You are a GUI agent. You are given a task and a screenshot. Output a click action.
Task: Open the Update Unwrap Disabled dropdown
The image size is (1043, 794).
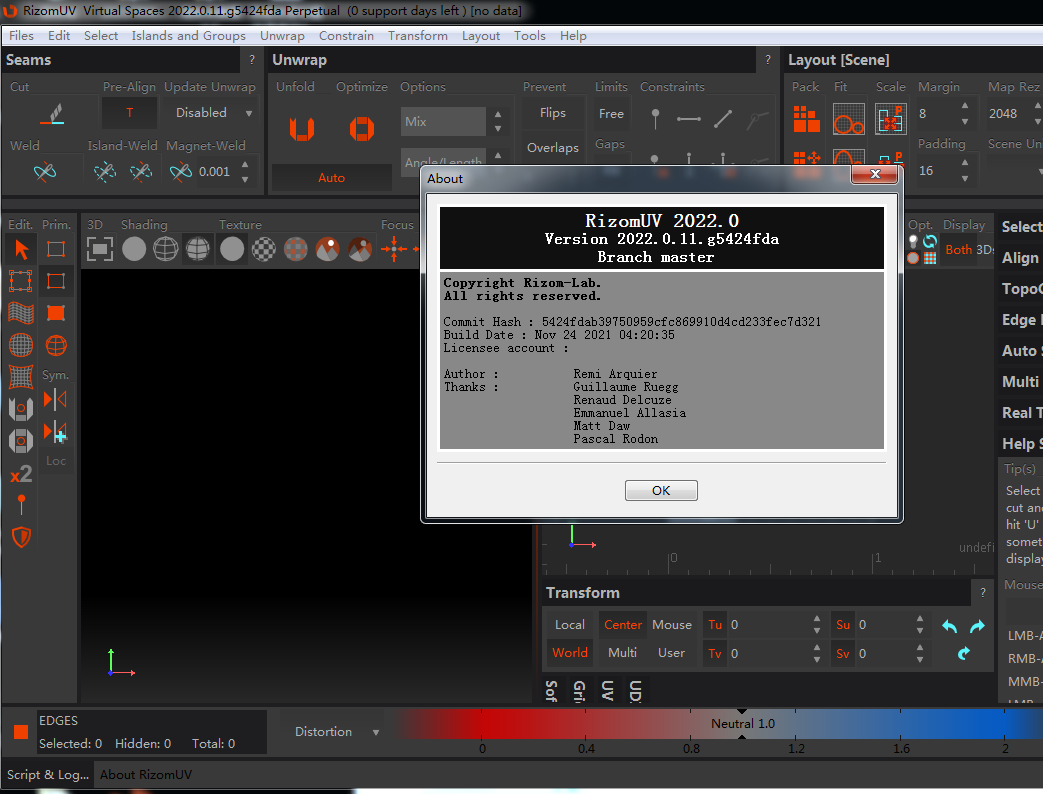(213, 113)
